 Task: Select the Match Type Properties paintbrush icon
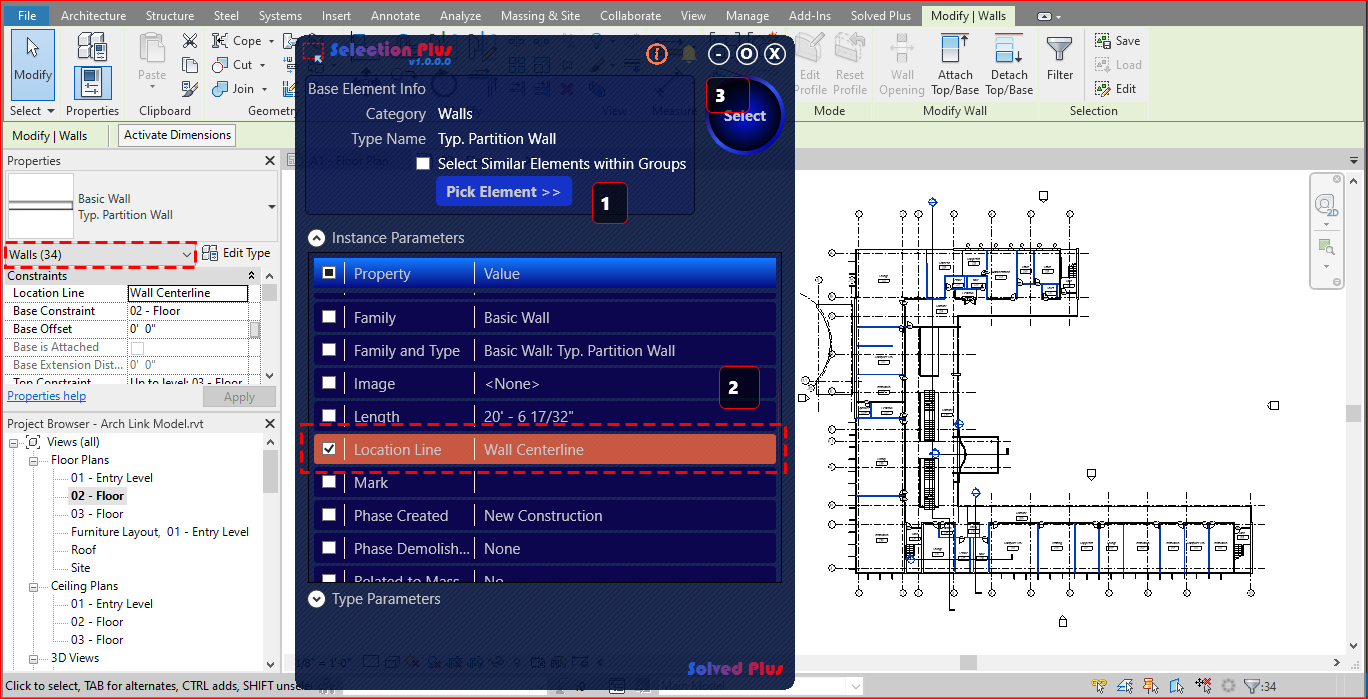coord(190,89)
